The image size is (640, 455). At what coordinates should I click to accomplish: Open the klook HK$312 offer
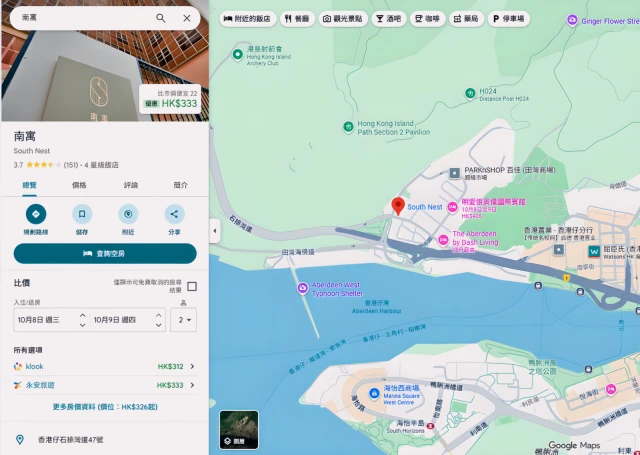tap(105, 366)
